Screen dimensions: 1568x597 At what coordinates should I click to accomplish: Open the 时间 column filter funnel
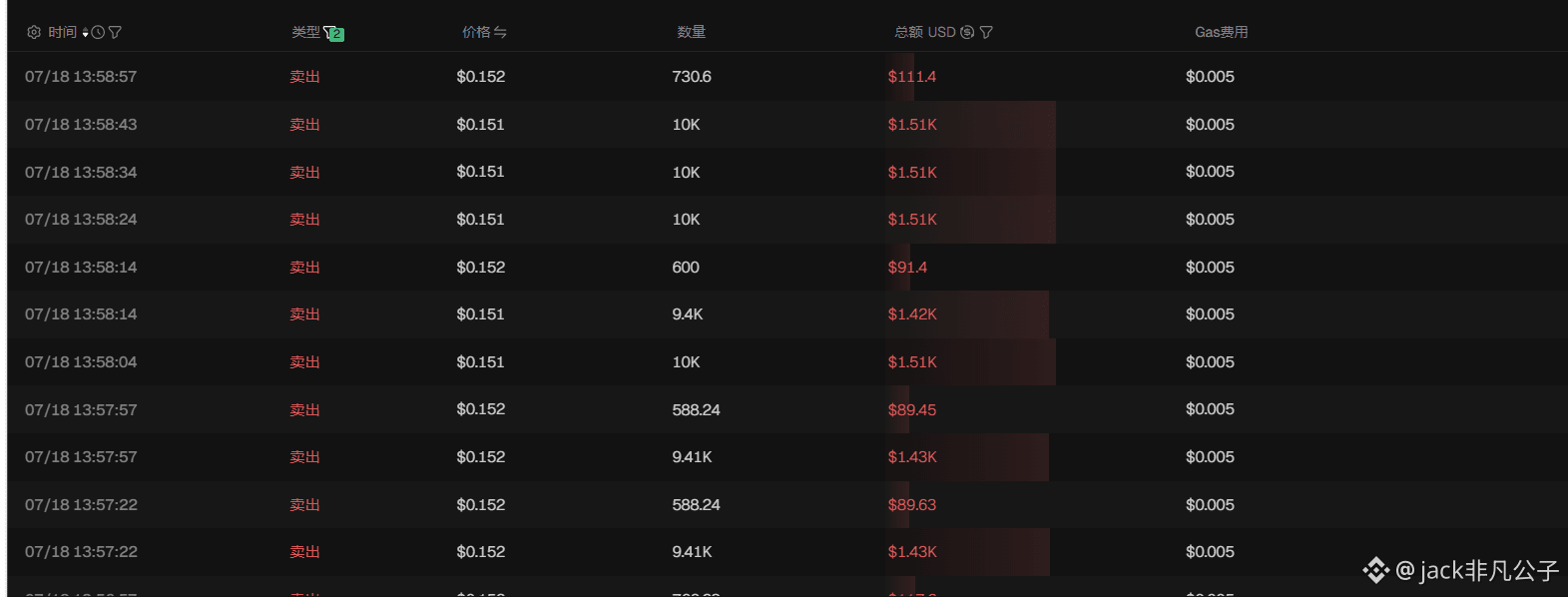115,32
